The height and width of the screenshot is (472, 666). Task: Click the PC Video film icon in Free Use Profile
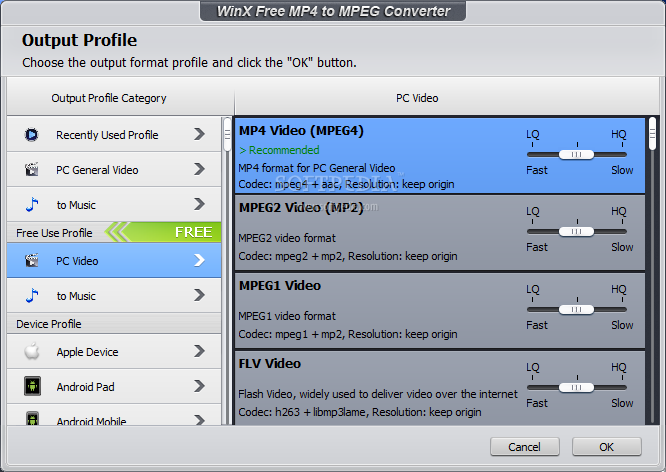(x=32, y=261)
